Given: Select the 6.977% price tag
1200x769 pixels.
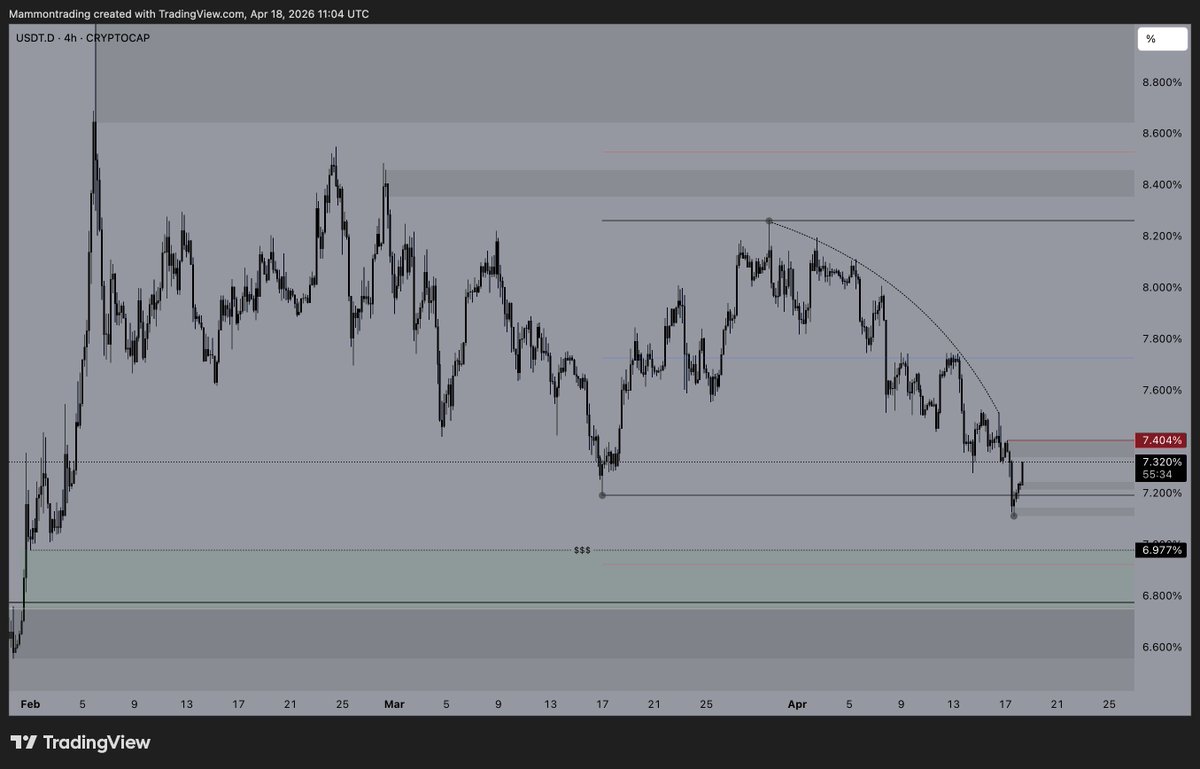Looking at the screenshot, I should click(1161, 550).
